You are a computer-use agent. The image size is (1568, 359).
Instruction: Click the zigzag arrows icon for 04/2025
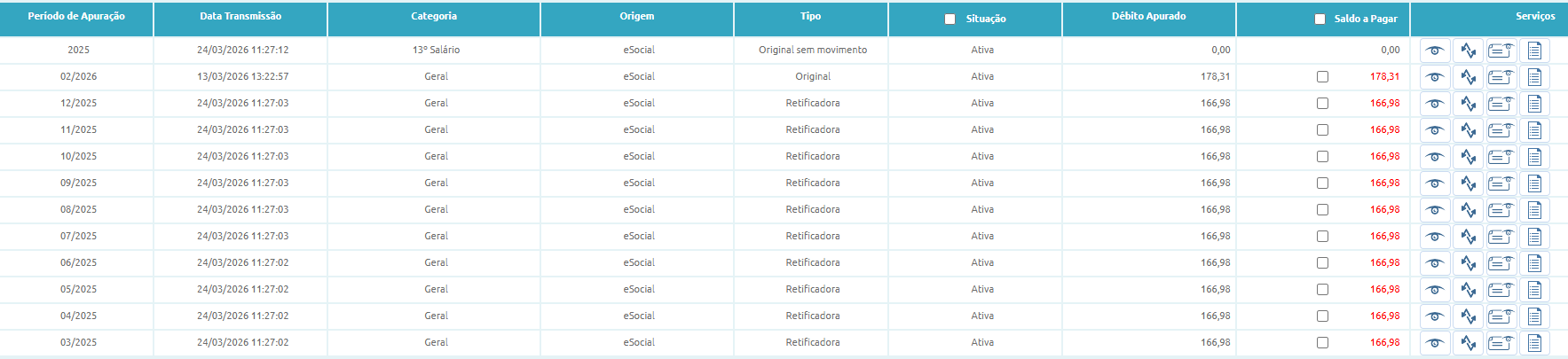click(1469, 316)
